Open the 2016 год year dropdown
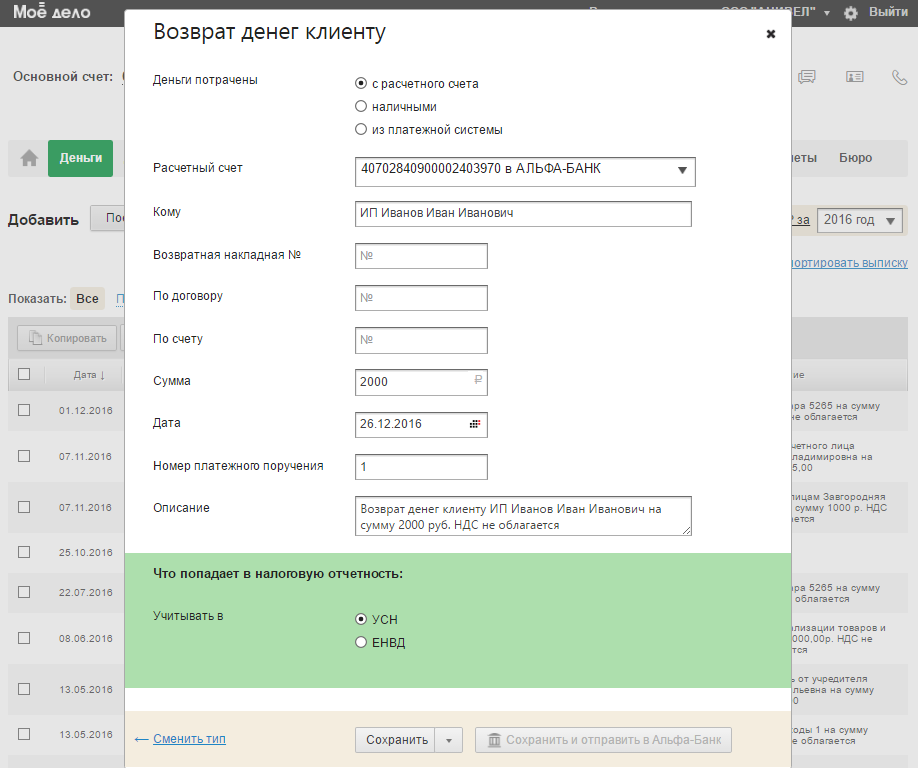 [x=860, y=220]
